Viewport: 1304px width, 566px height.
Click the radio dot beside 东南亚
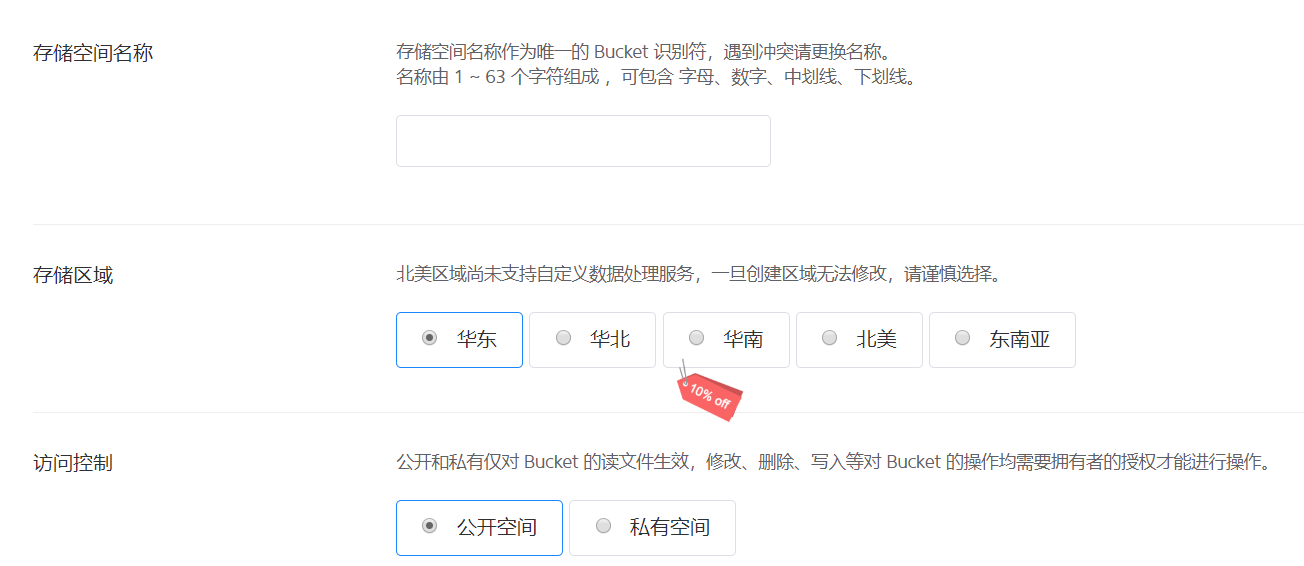[x=963, y=338]
